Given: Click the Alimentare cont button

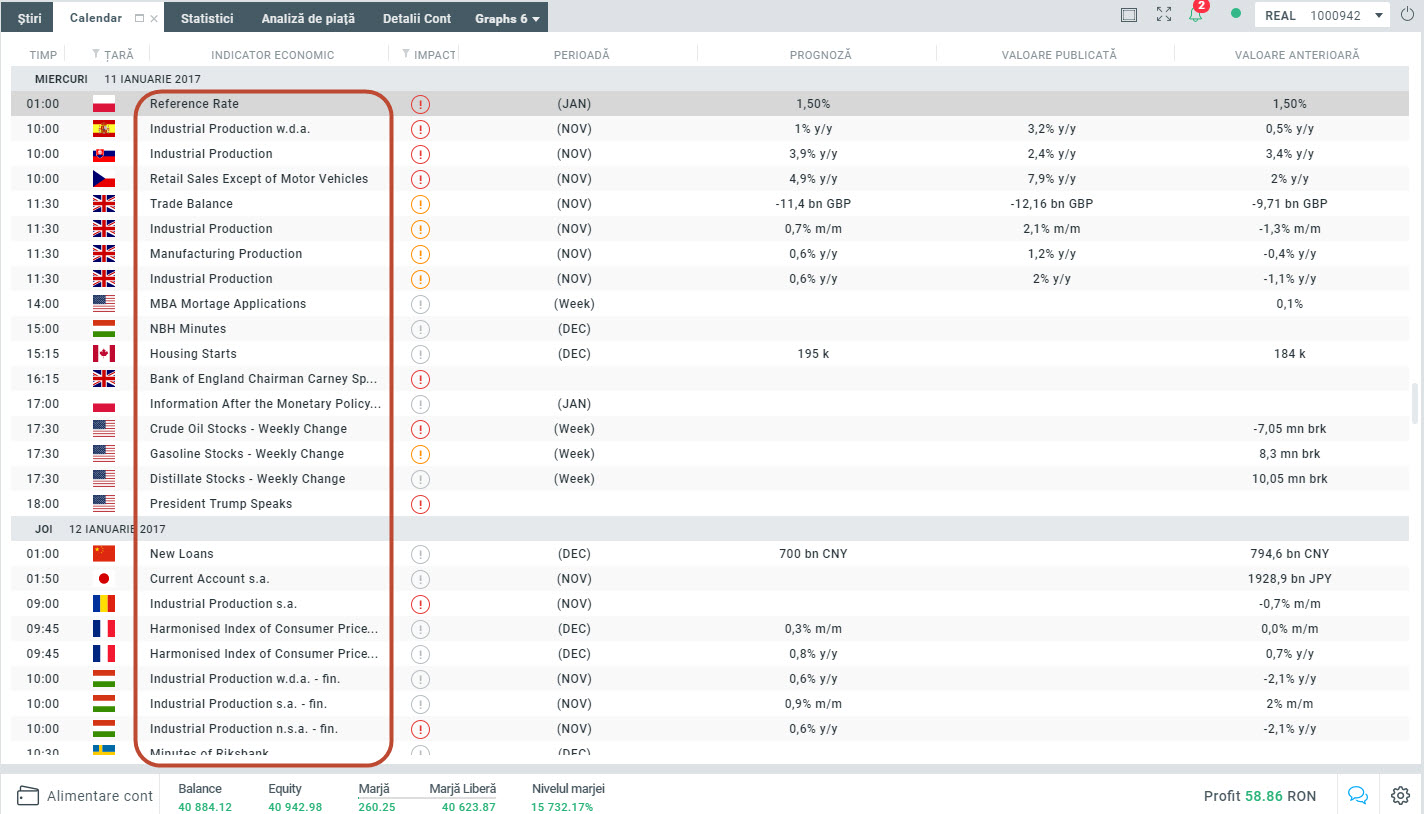Looking at the screenshot, I should [86, 796].
